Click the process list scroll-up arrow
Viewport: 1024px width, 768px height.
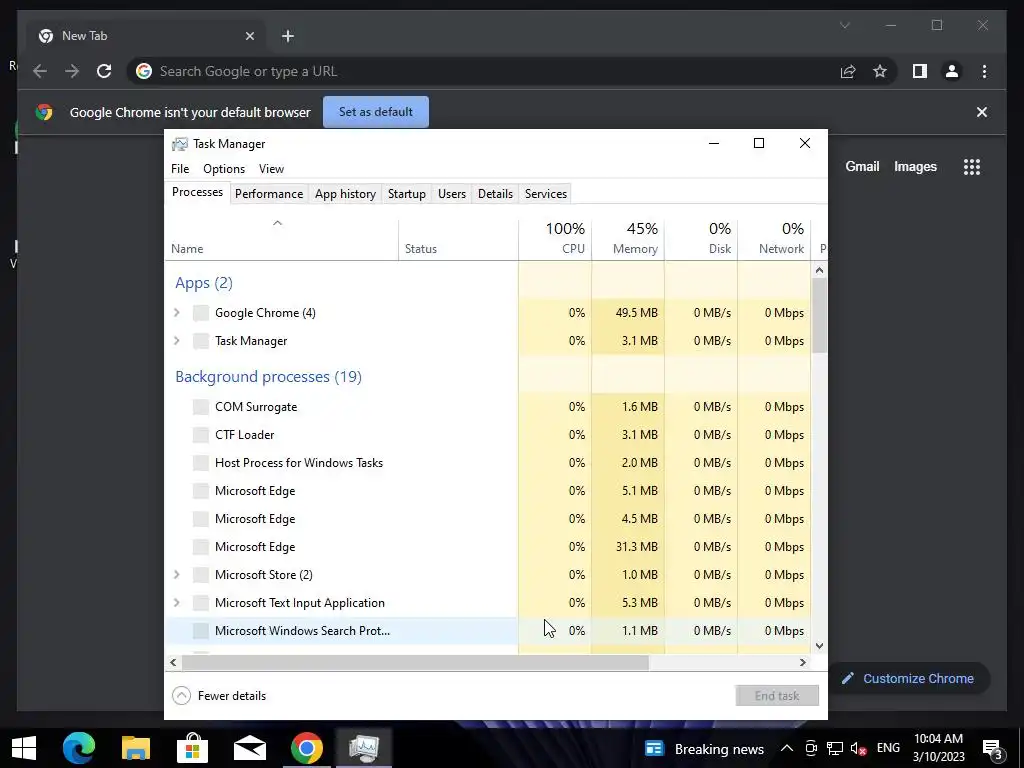(820, 270)
